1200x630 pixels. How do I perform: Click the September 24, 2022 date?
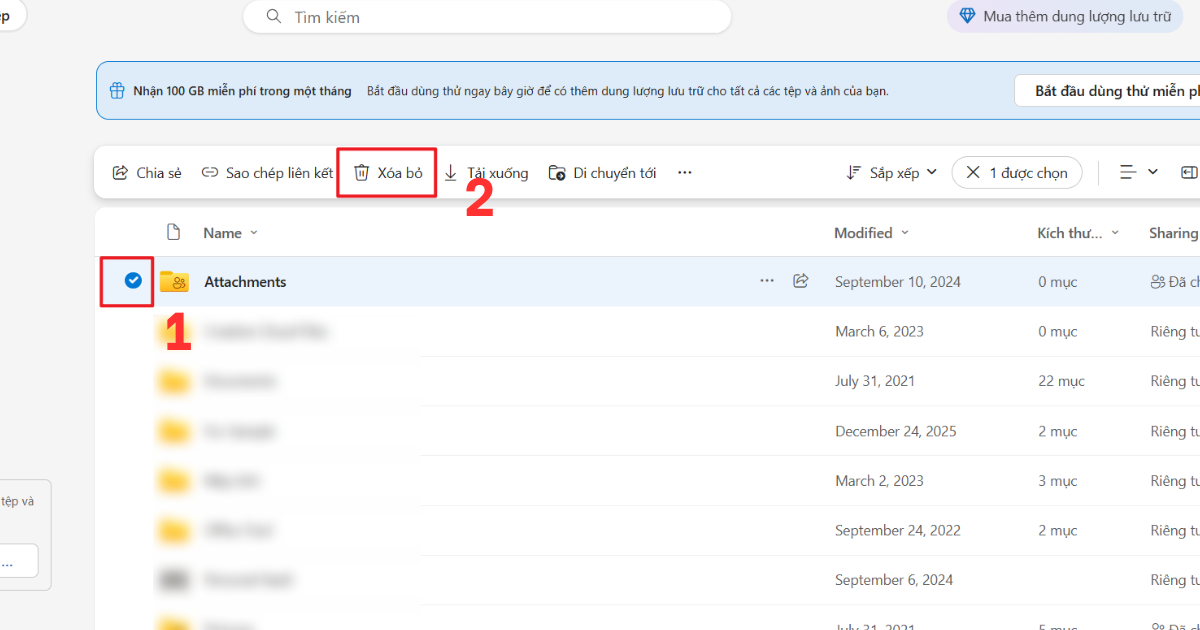(898, 530)
